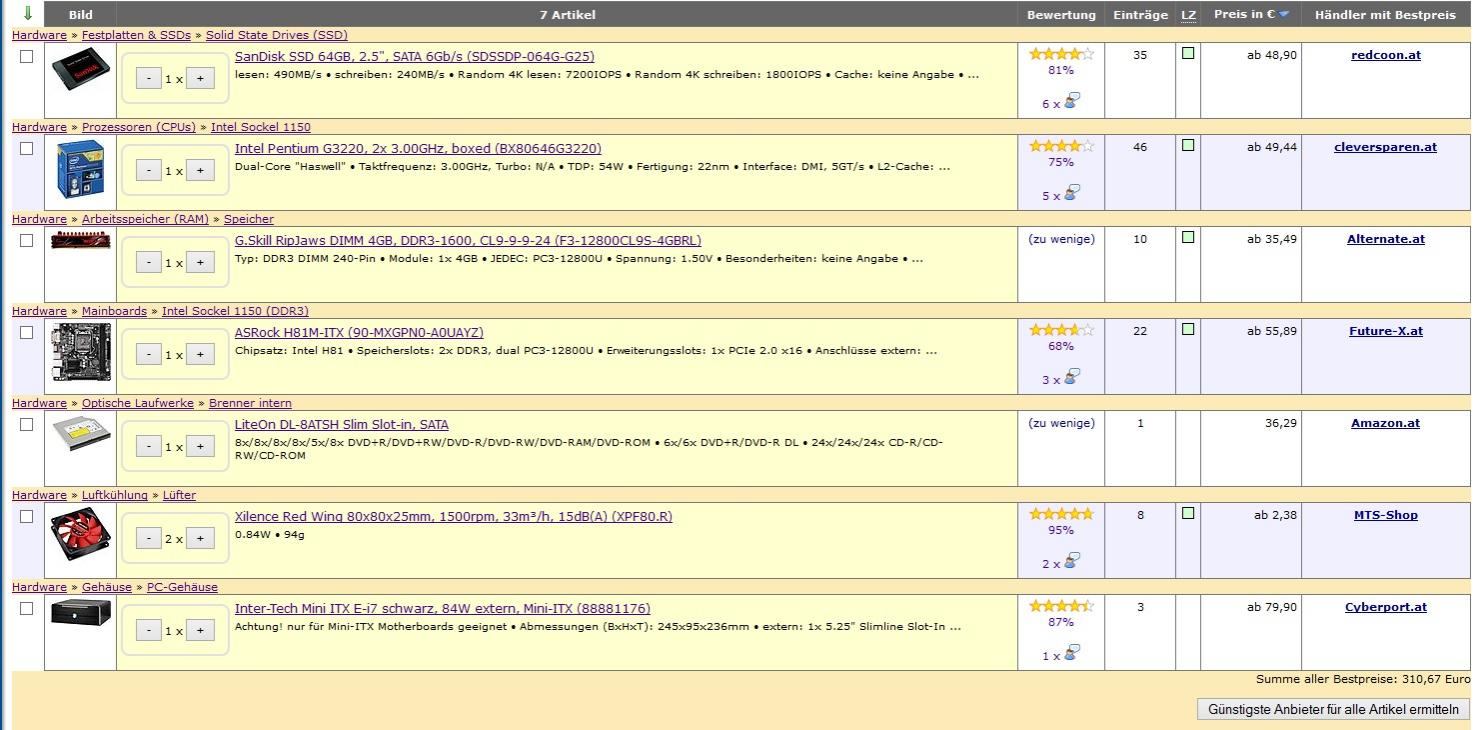This screenshot has height=730, width=1479.
Task: Open the Intel Sockel 1150 CPU category
Action: pyautogui.click(x=260, y=127)
